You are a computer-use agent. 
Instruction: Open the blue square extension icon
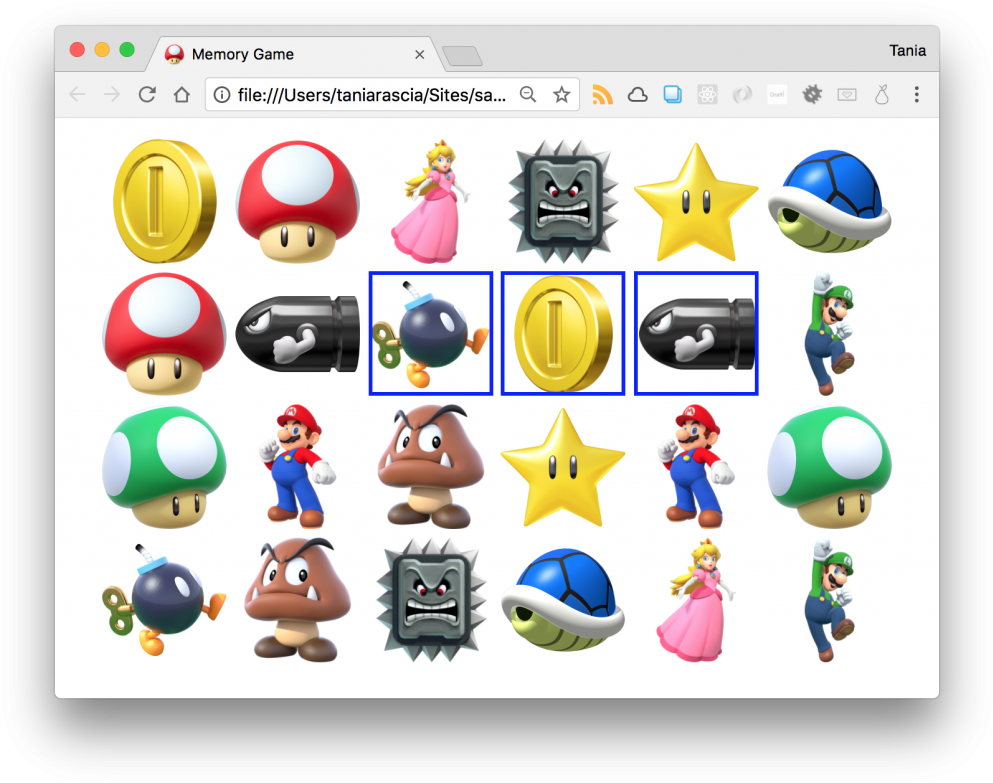[673, 95]
